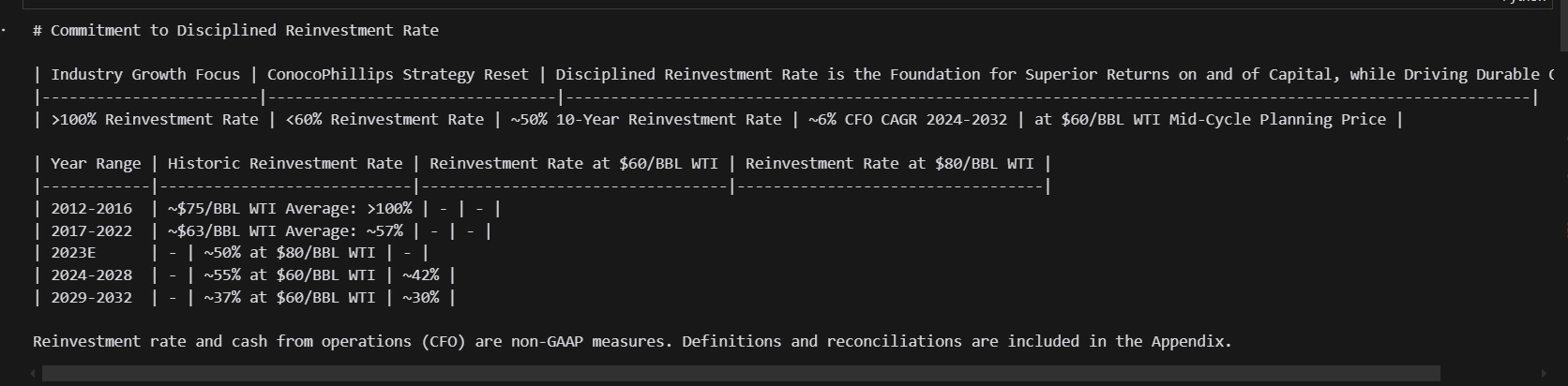Click the '>100% Reinvestment Rate' cell text
The image size is (1568, 386).
[155, 119]
